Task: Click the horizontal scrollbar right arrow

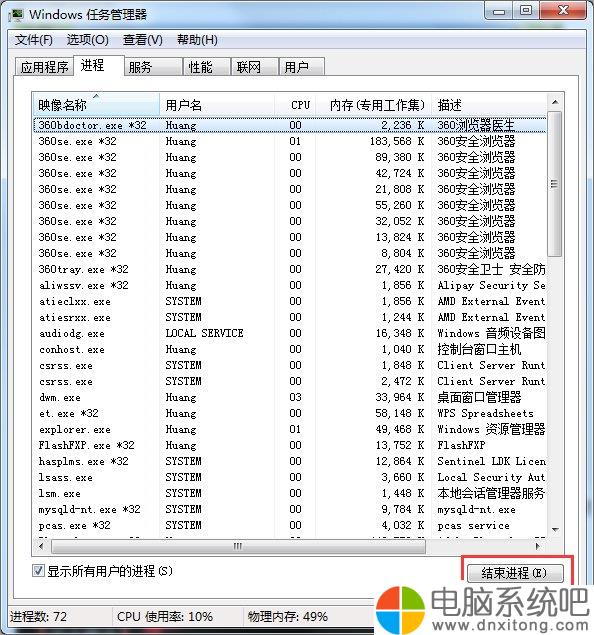Action: [x=538, y=546]
